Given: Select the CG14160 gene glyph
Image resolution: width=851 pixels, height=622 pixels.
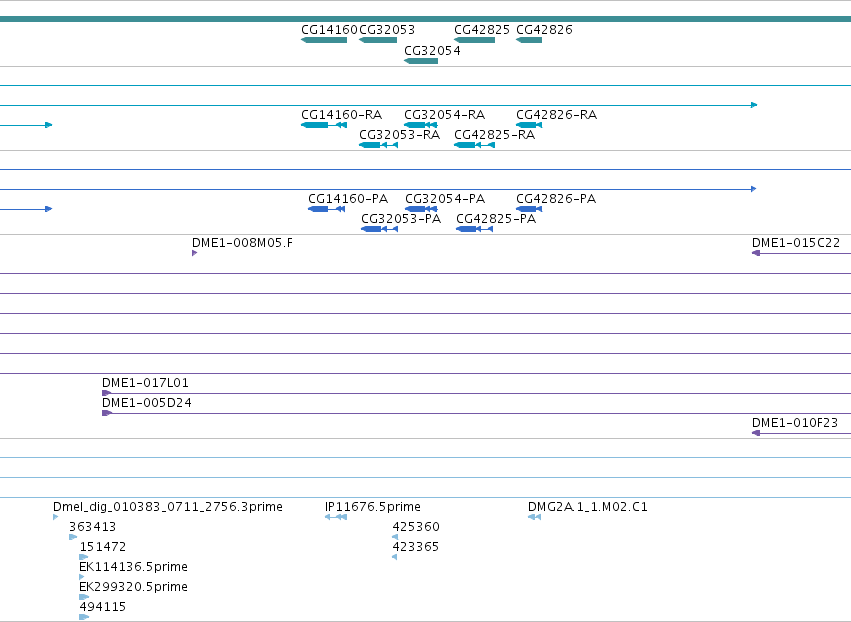Looking at the screenshot, I should coord(324,40).
